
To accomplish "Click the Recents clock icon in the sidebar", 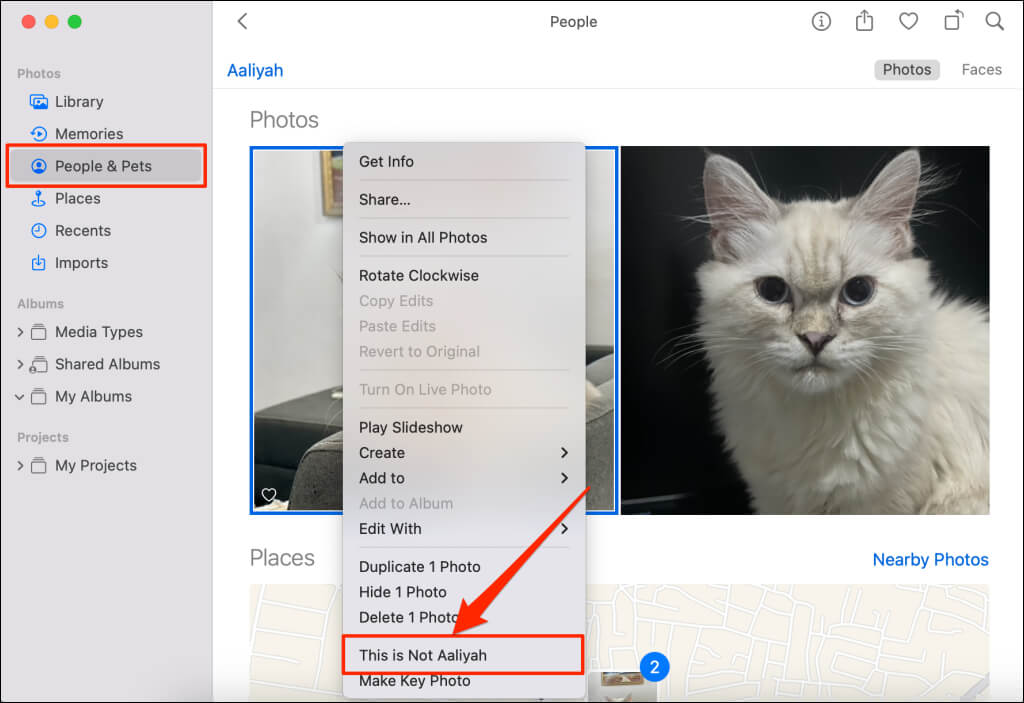I will (39, 231).
